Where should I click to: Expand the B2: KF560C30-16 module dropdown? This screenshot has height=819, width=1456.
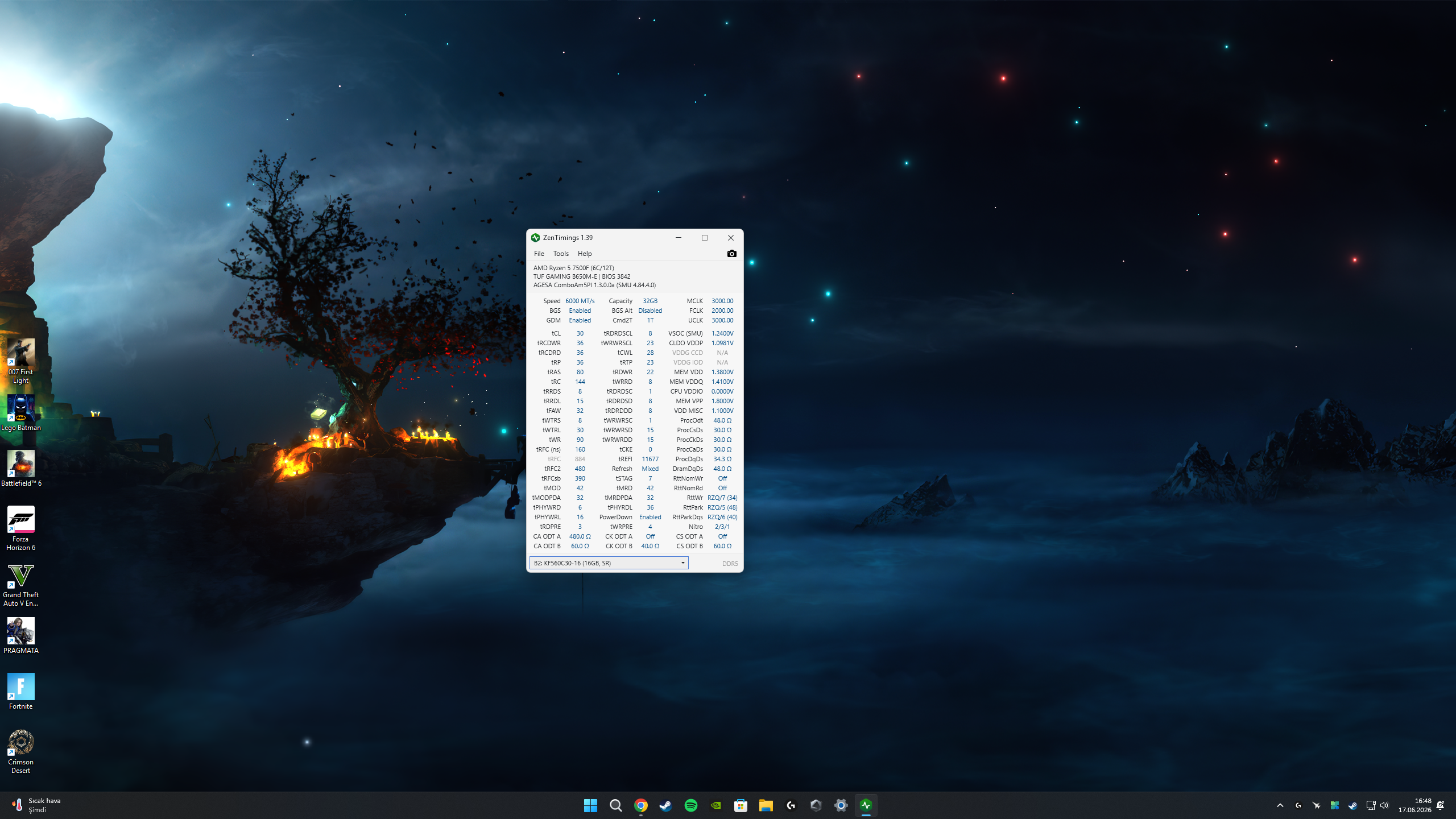coord(609,563)
